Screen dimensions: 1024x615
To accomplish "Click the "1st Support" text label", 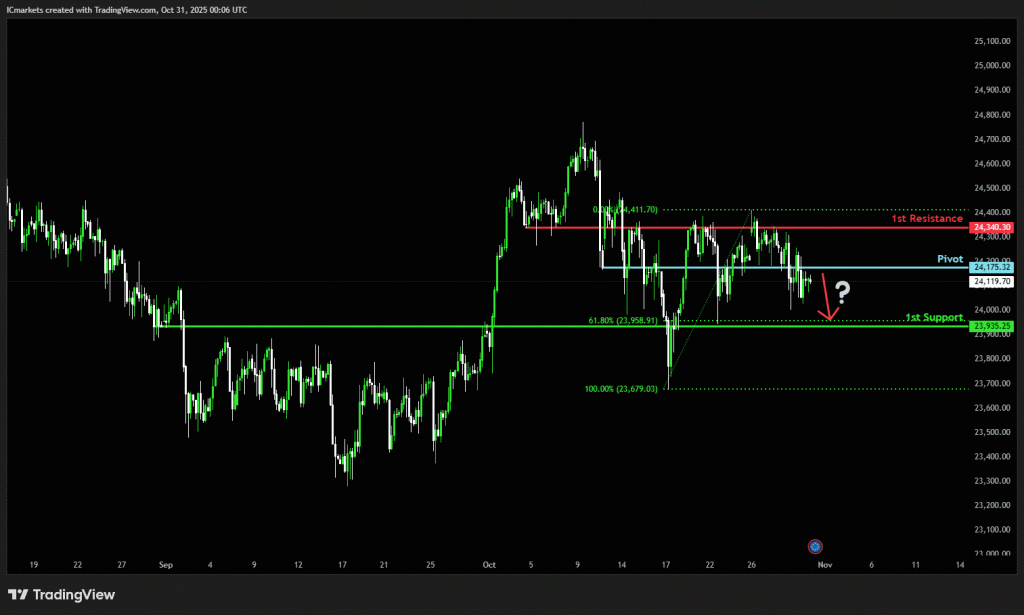I will coord(934,317).
